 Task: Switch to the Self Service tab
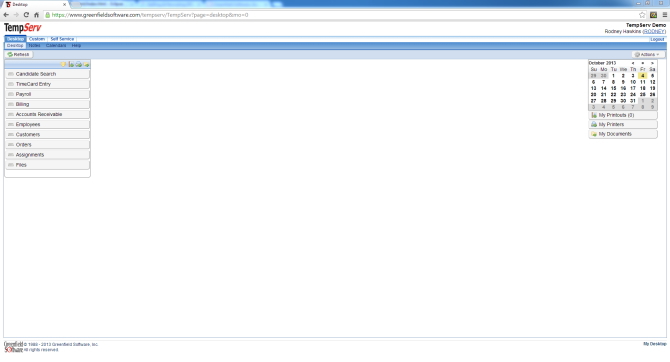point(62,39)
